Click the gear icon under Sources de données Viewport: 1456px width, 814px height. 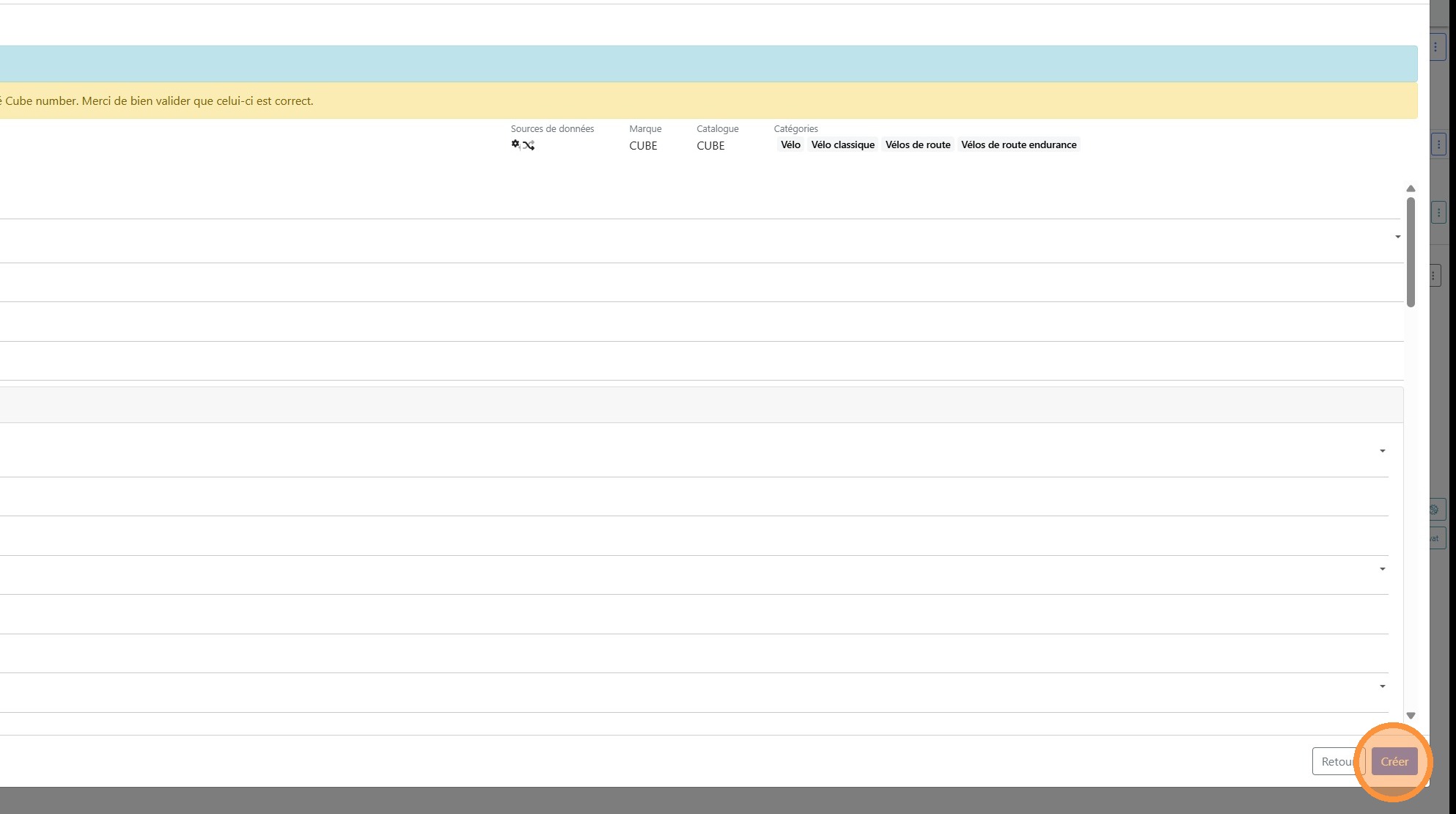[x=515, y=144]
